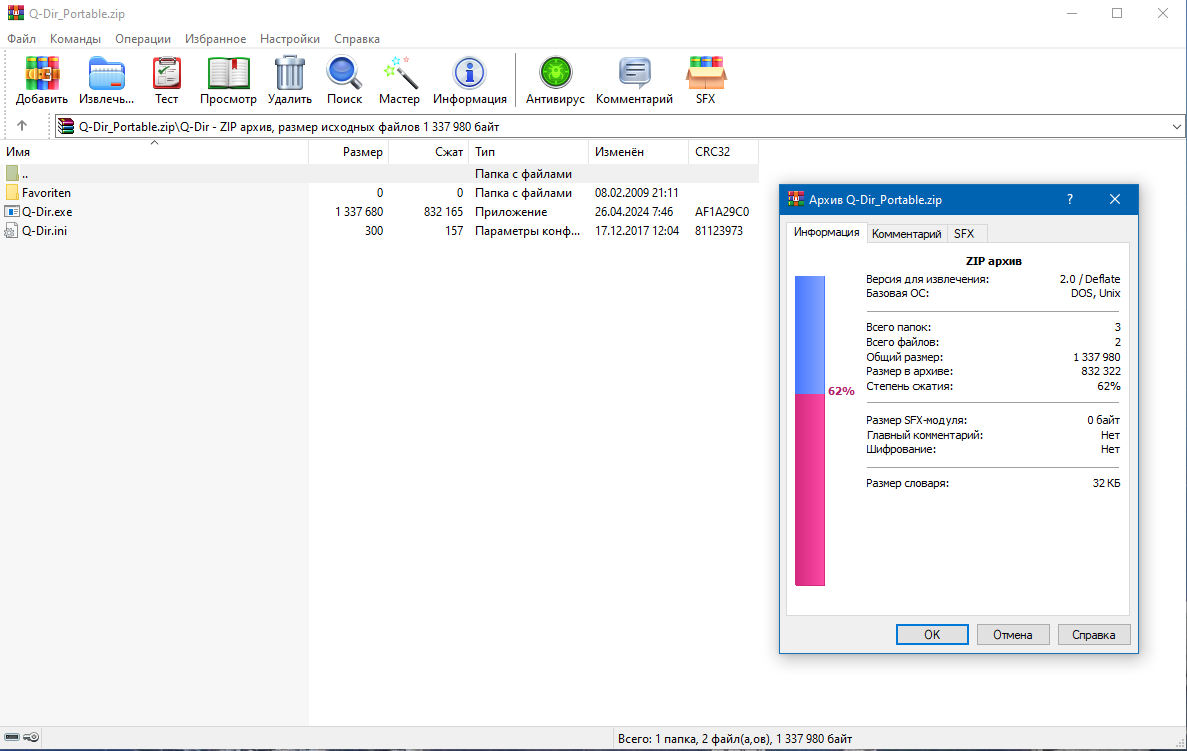1187x751 pixels.
Task: Click the Q-Dir.ini size value 300
Action: coord(374,231)
